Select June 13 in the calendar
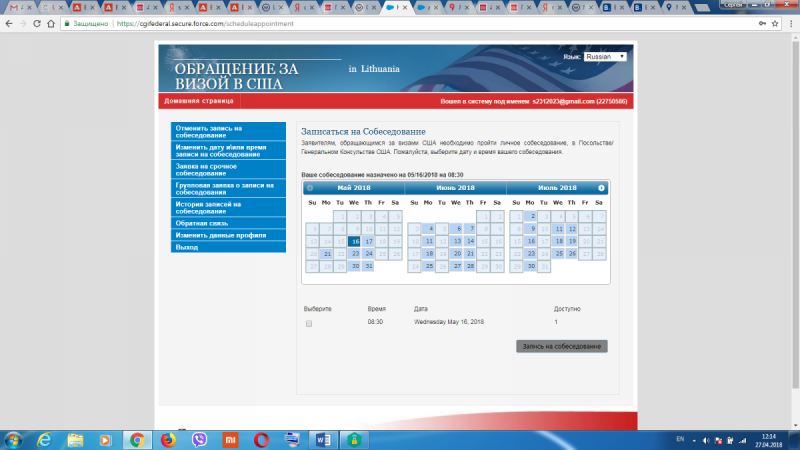The image size is (800, 450). pyautogui.click(x=457, y=241)
